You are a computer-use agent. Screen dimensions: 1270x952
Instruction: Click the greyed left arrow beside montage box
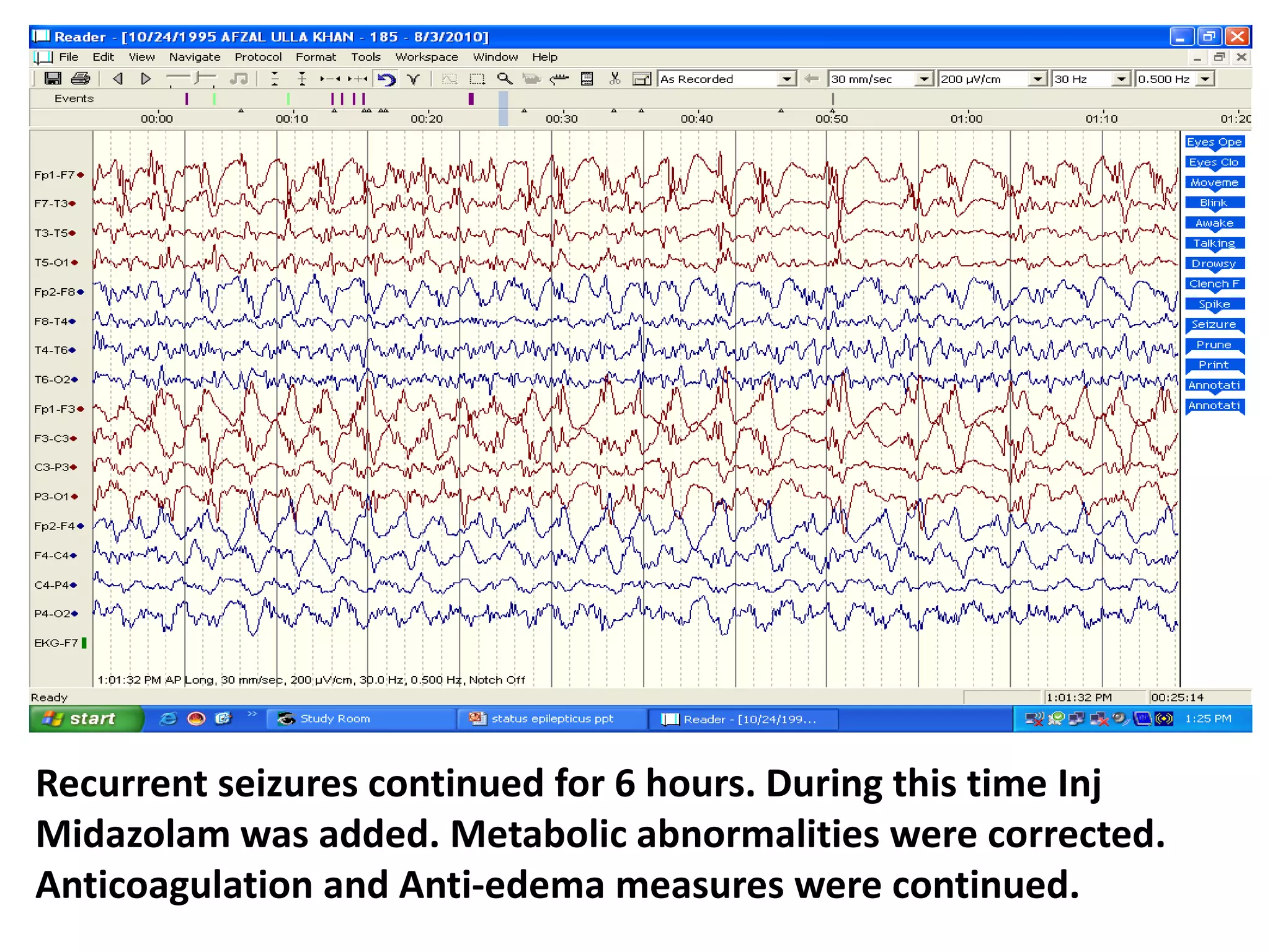[811, 79]
